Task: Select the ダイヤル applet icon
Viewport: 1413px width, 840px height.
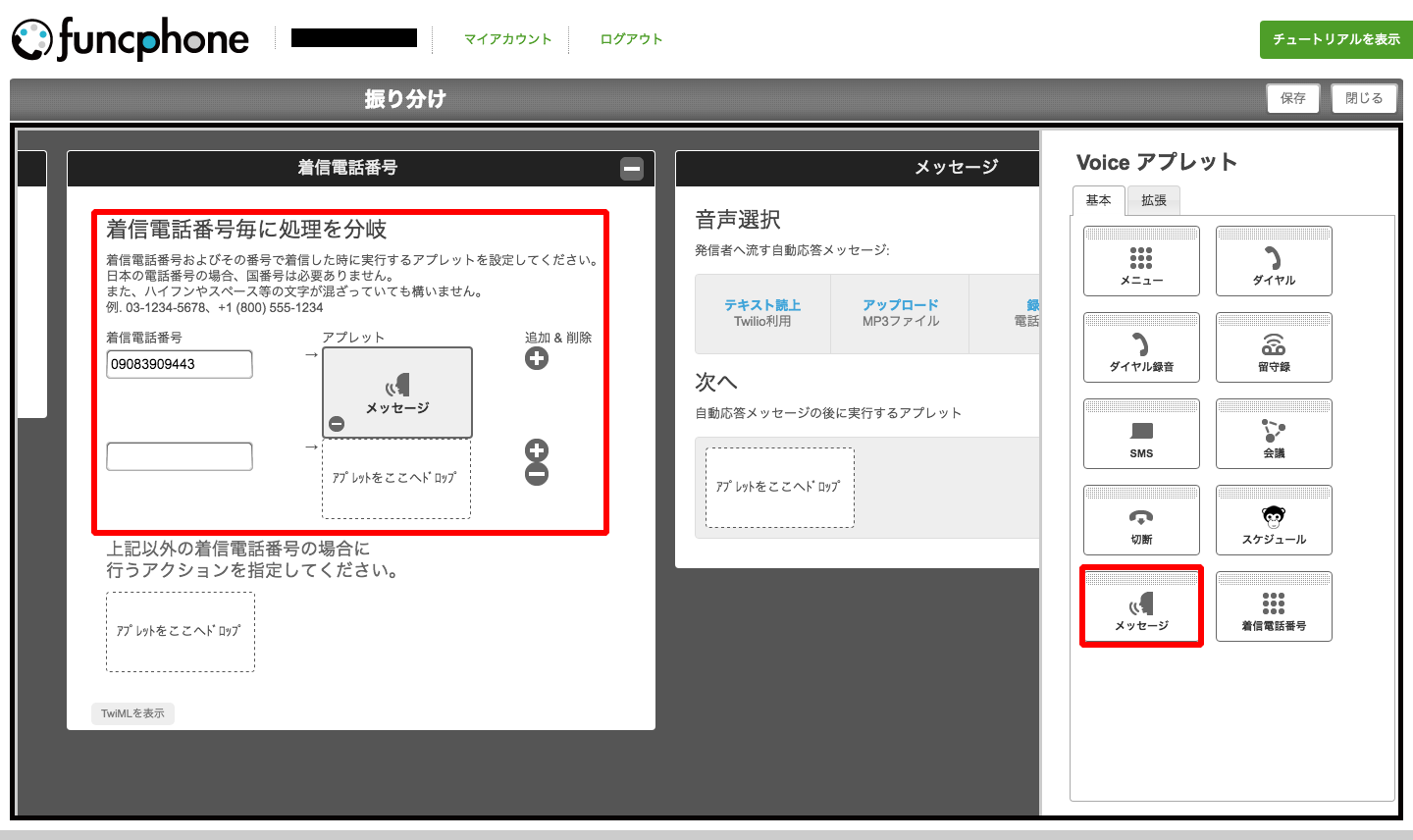Action: (1274, 262)
